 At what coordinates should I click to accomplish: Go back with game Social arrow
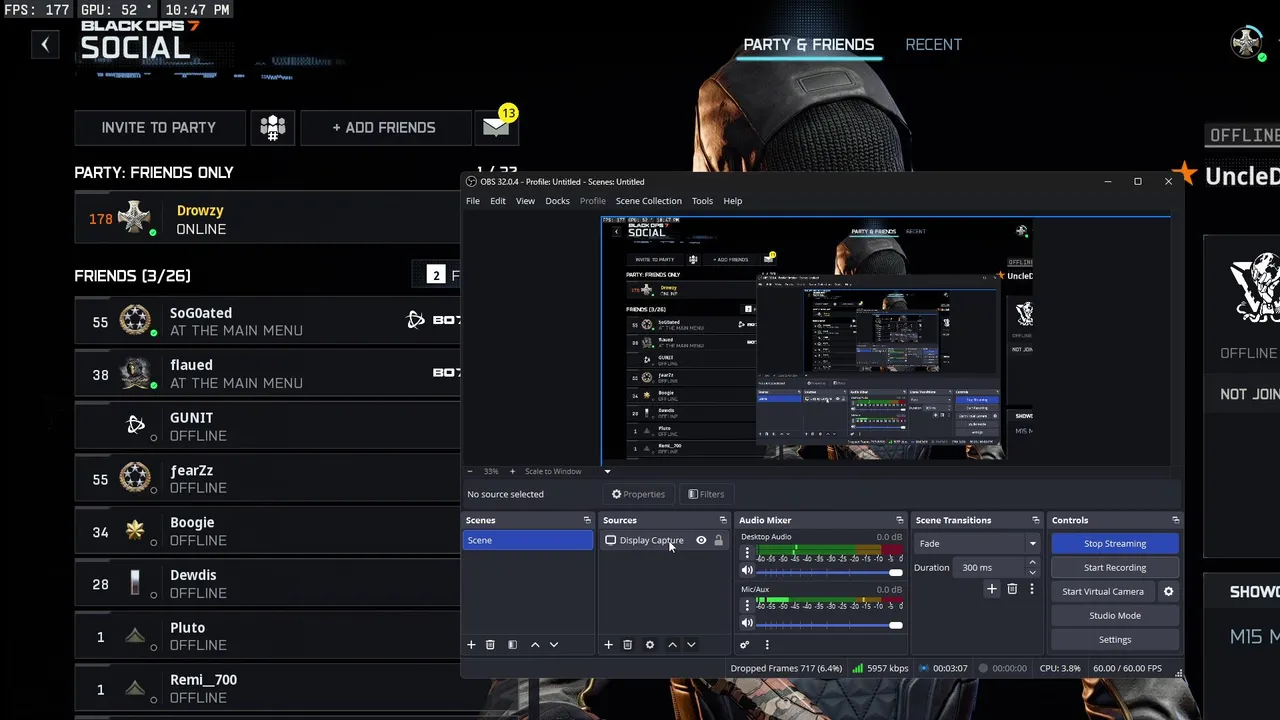pos(45,44)
